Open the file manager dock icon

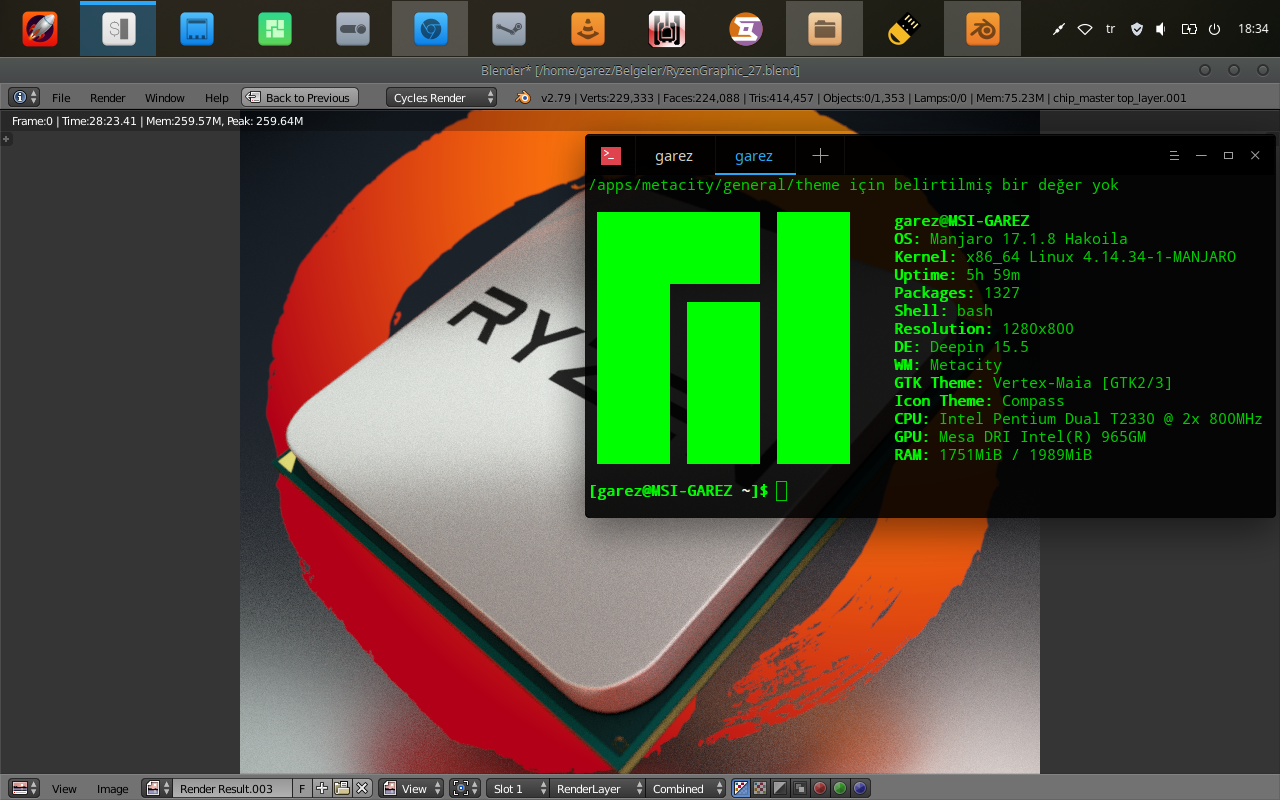pyautogui.click(x=824, y=29)
